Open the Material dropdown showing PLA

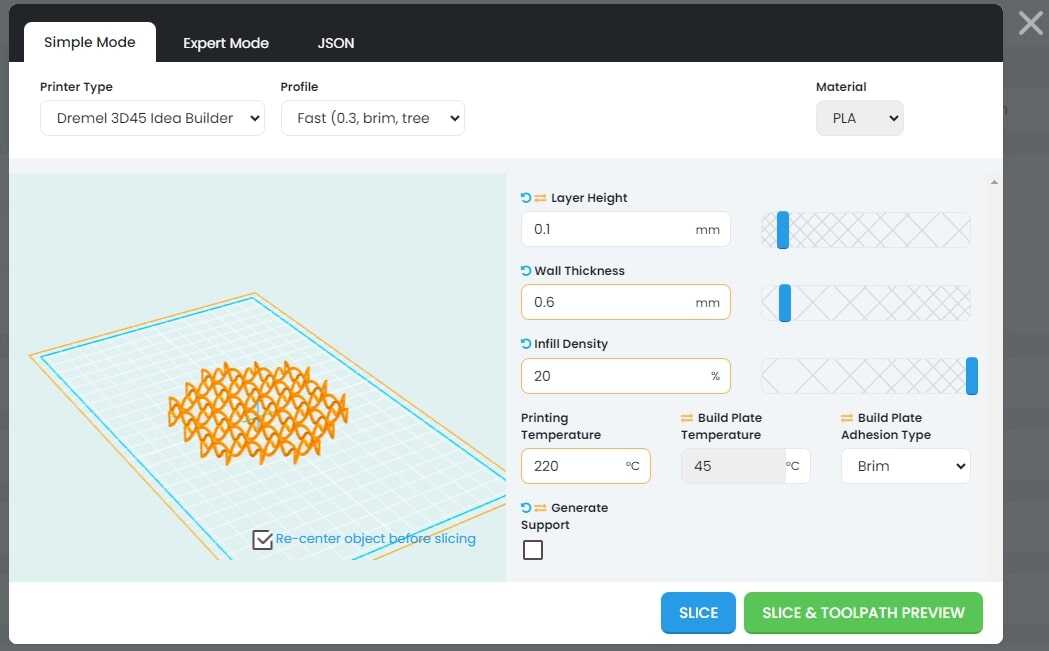(x=859, y=118)
